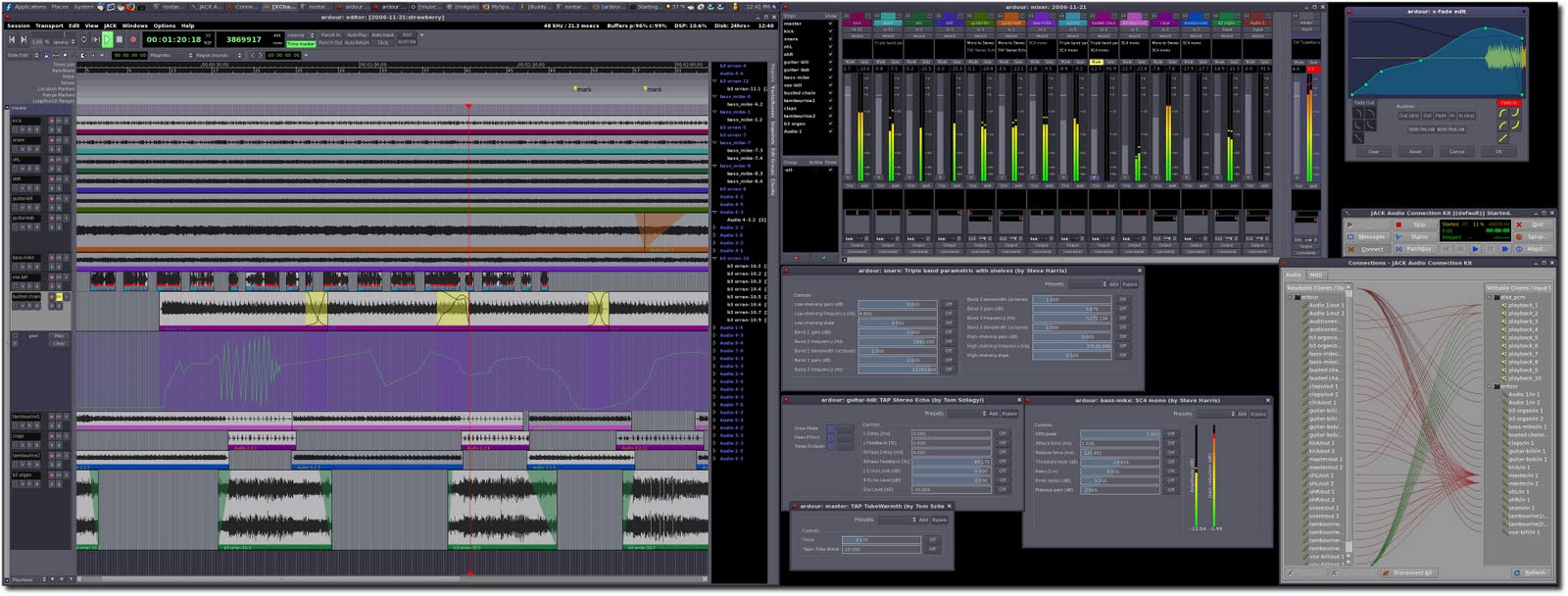This screenshot has height=596, width=1568.
Task: Click play-range icon next to loop button
Action: point(95,39)
